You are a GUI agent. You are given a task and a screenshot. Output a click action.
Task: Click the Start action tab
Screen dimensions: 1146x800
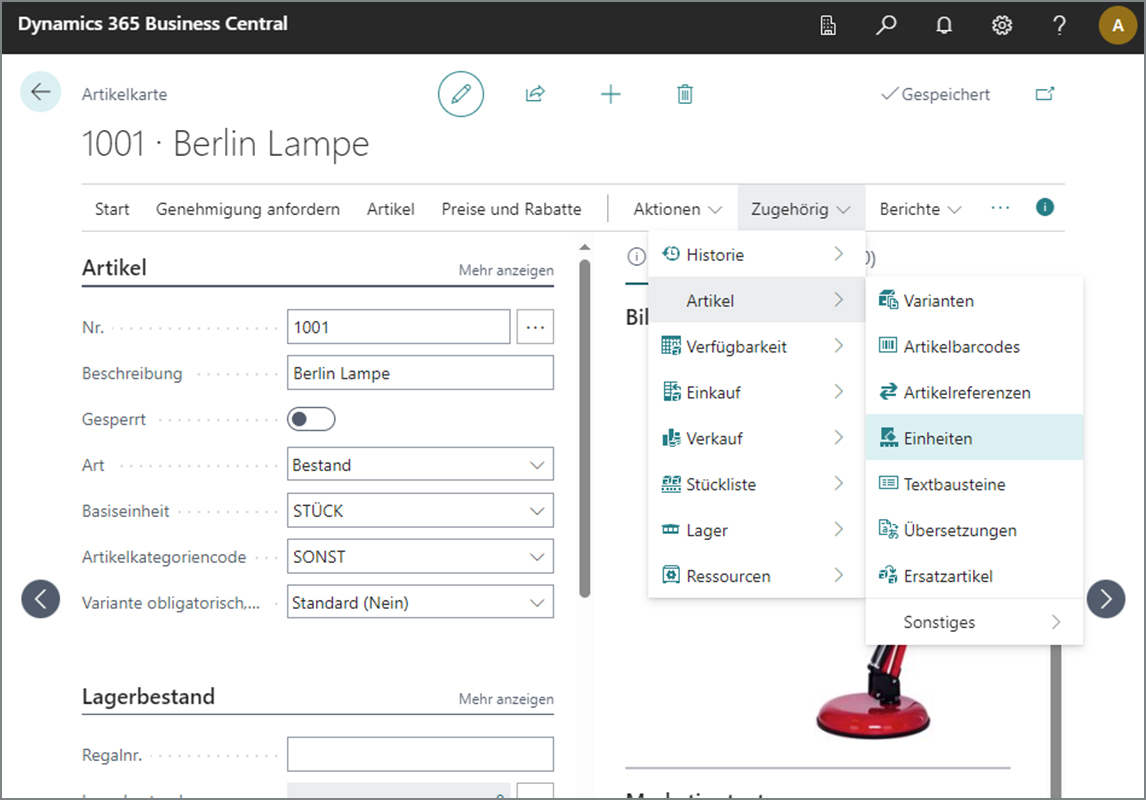112,209
